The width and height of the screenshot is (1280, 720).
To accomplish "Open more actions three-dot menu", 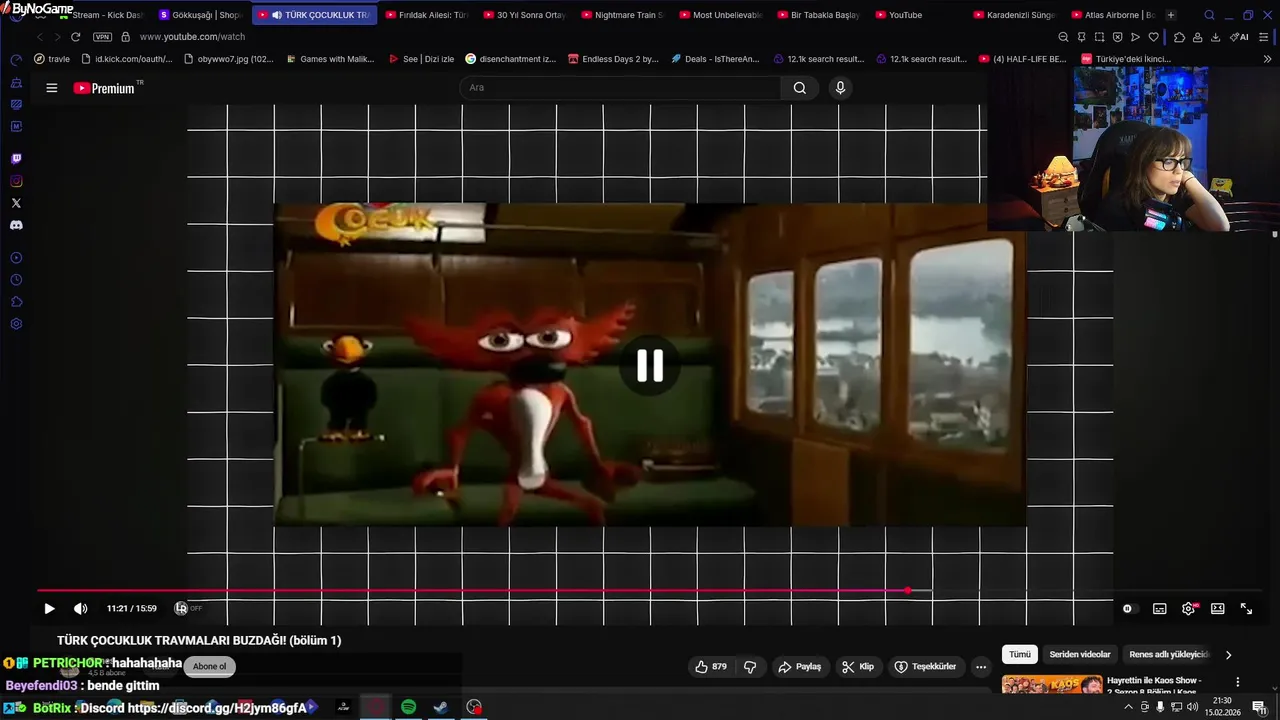I will coord(981,667).
